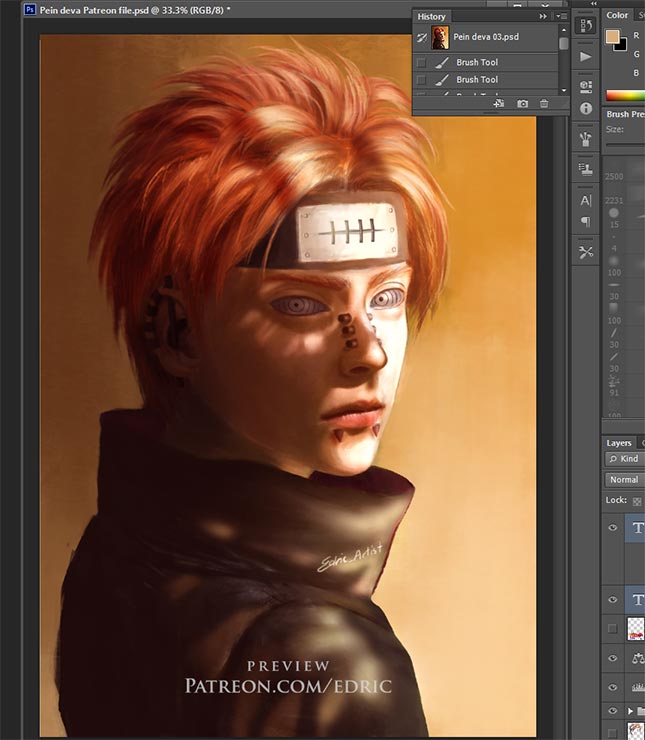Select the levels adjustment layer icon
Viewport: 645px width, 740px height.
[x=637, y=688]
